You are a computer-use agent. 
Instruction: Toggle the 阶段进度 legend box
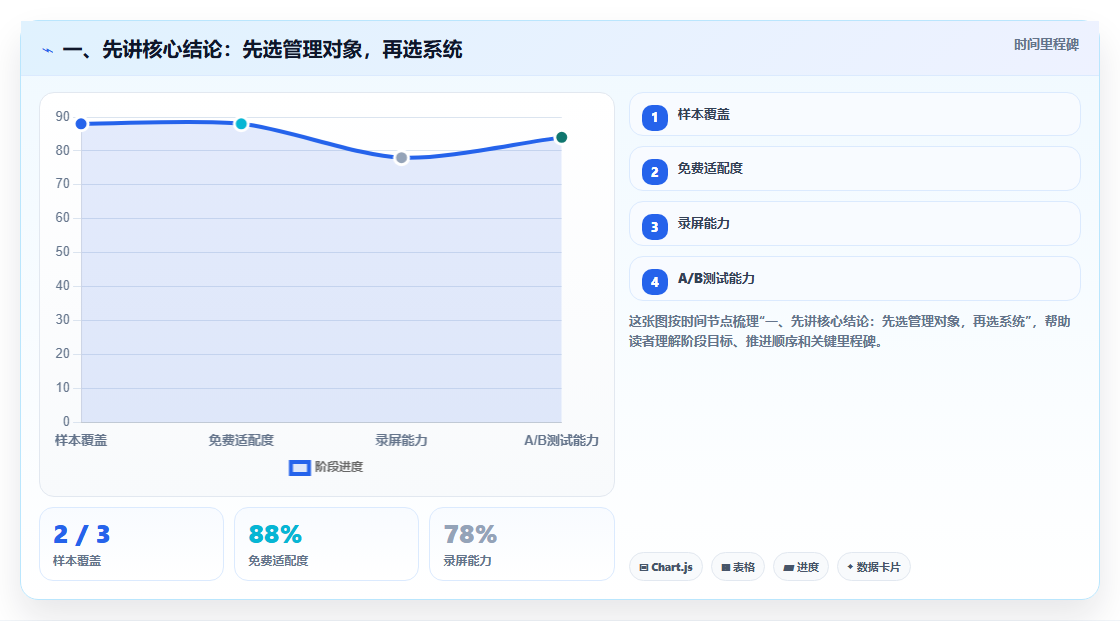click(299, 468)
